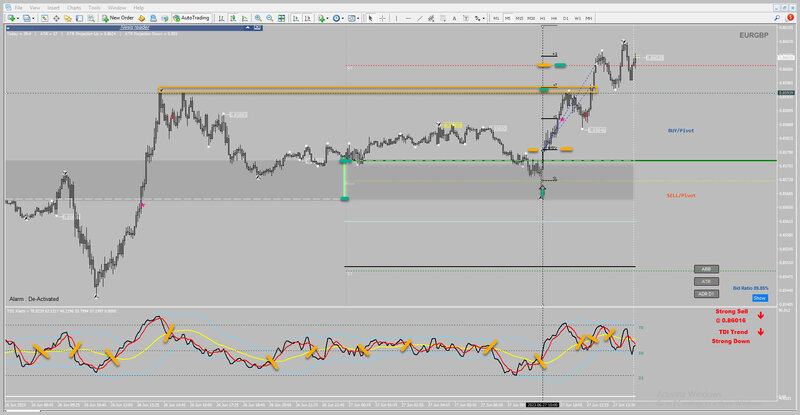
Task: Open a new chart from the toolbar
Action: click(x=10, y=18)
